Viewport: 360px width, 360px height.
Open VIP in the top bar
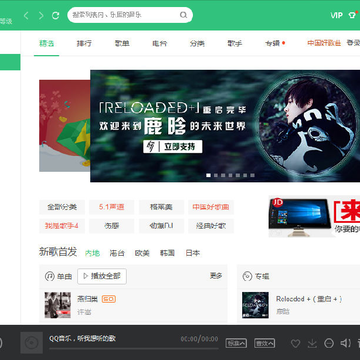click(336, 15)
